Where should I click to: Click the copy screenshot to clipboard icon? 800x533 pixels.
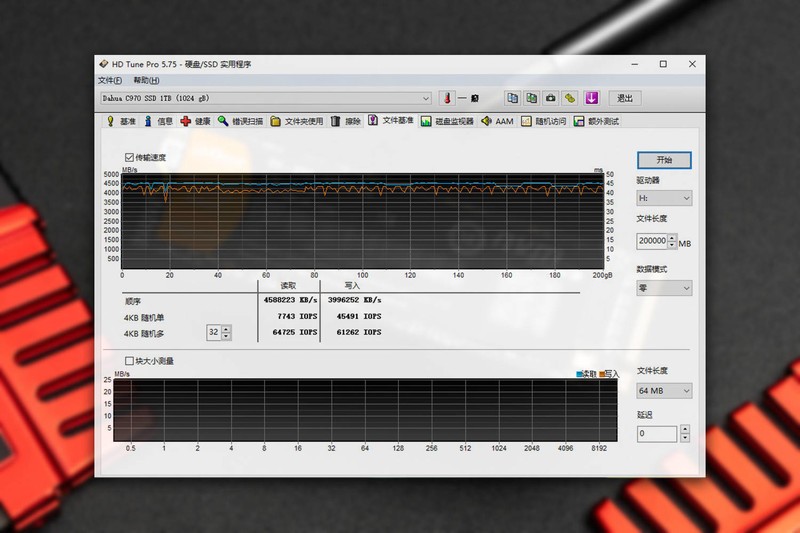point(532,98)
